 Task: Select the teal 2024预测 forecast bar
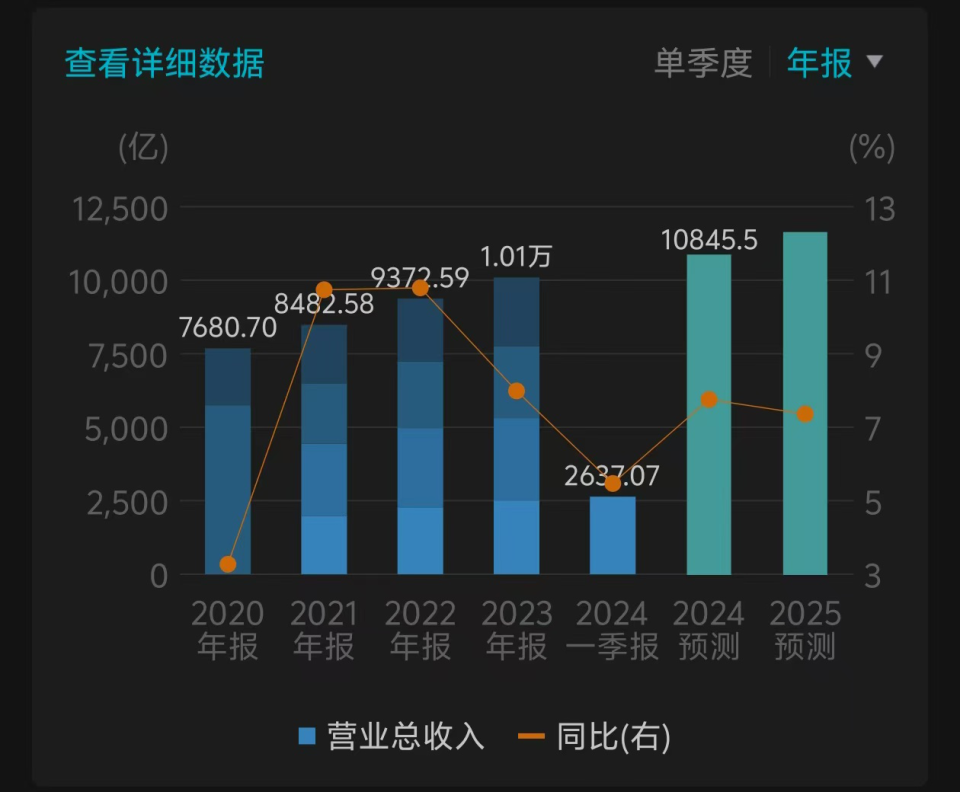point(710,415)
